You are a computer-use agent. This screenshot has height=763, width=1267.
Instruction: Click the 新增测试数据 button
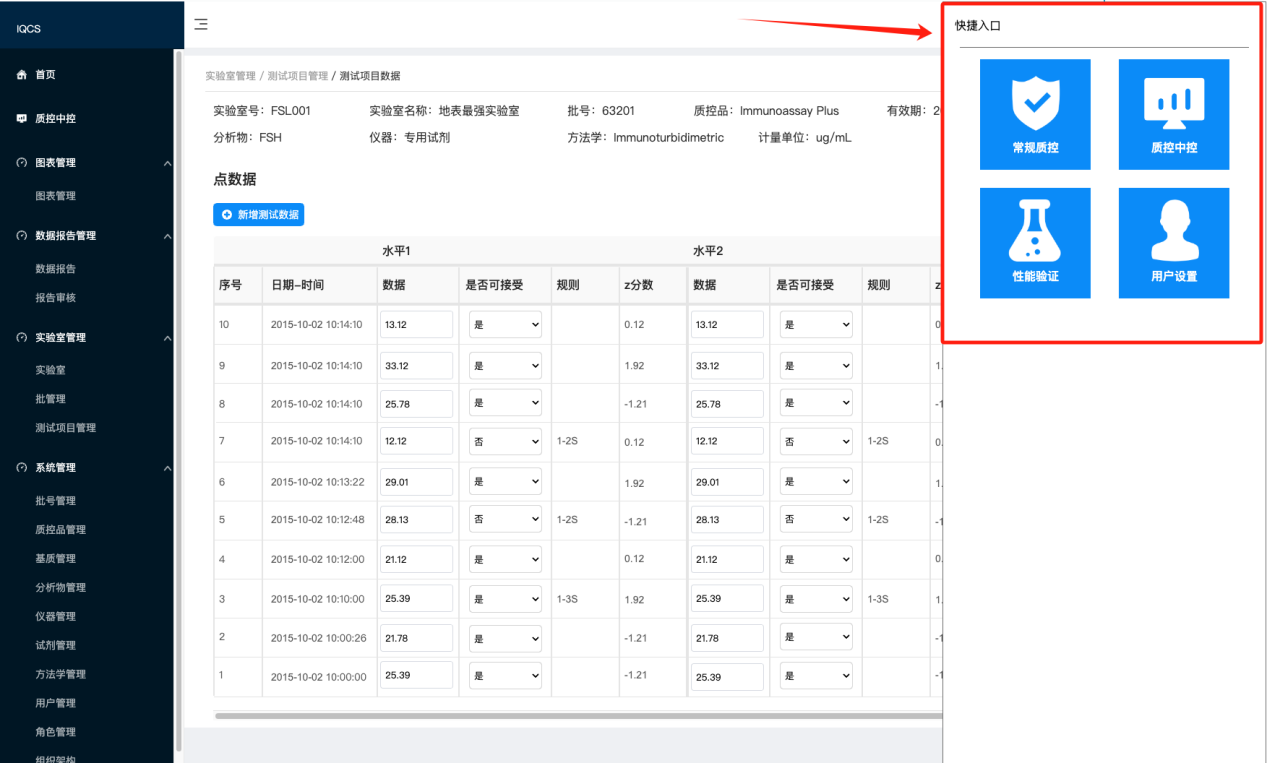[258, 215]
